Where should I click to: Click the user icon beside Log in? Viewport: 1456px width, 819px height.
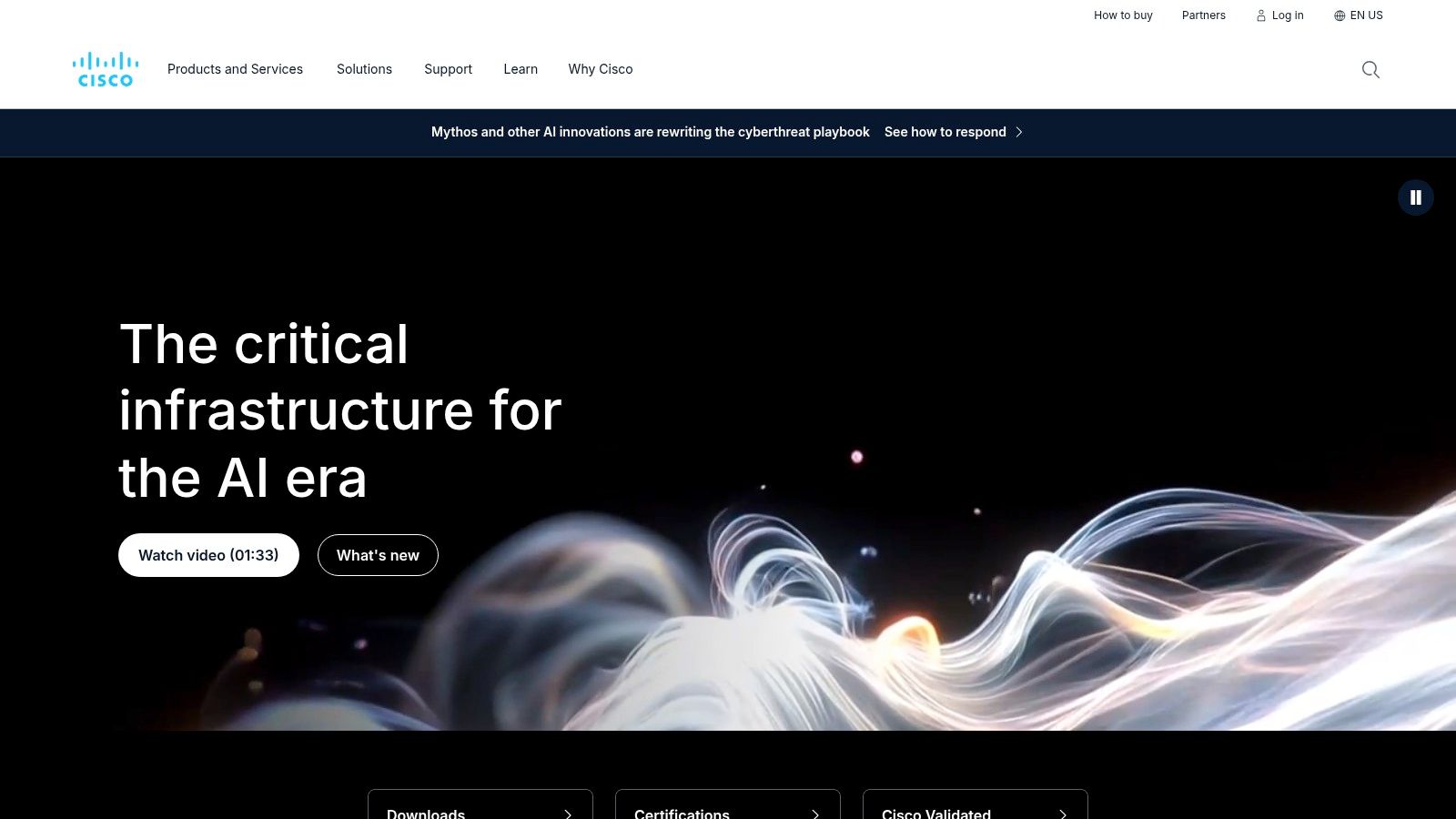[1261, 15]
